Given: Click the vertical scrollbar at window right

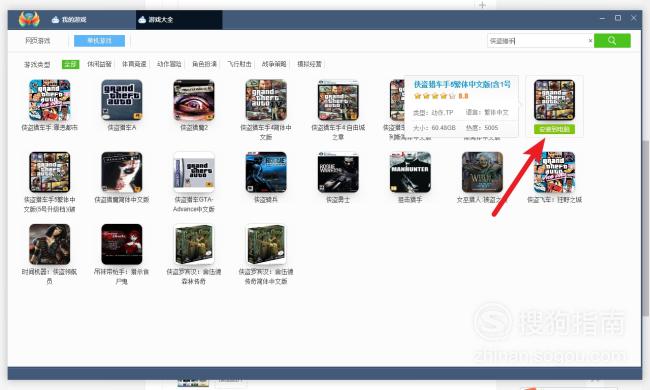Looking at the screenshot, I should point(645,228).
